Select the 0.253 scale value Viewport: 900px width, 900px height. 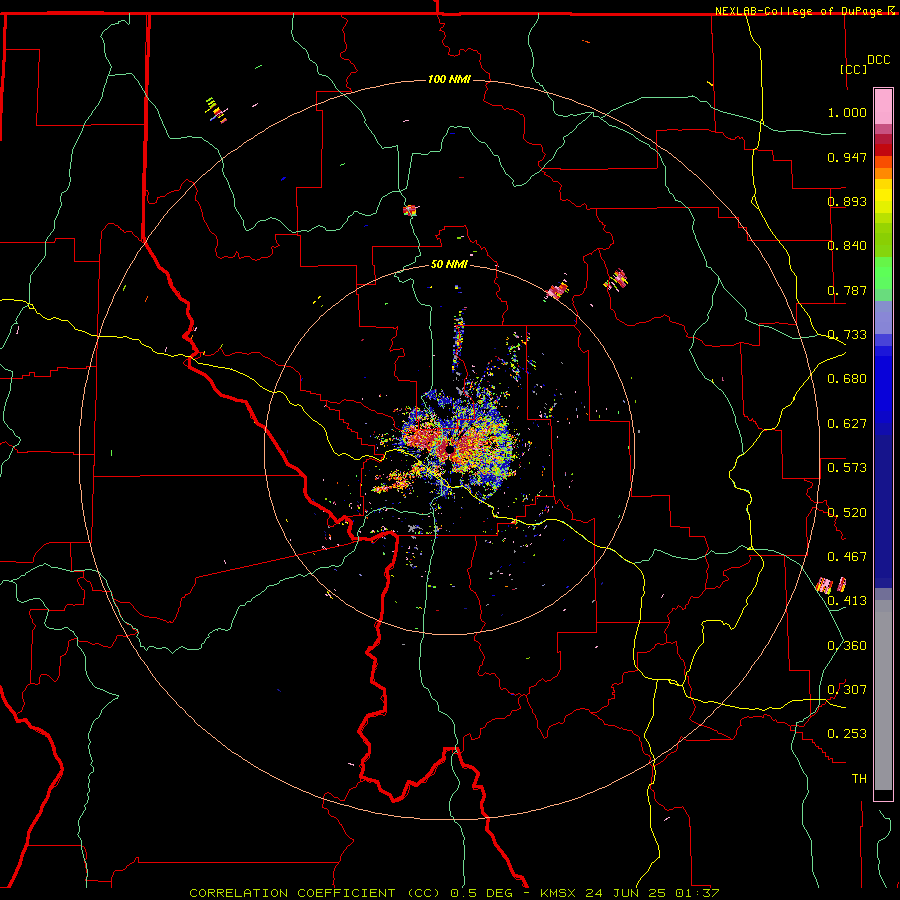(847, 734)
